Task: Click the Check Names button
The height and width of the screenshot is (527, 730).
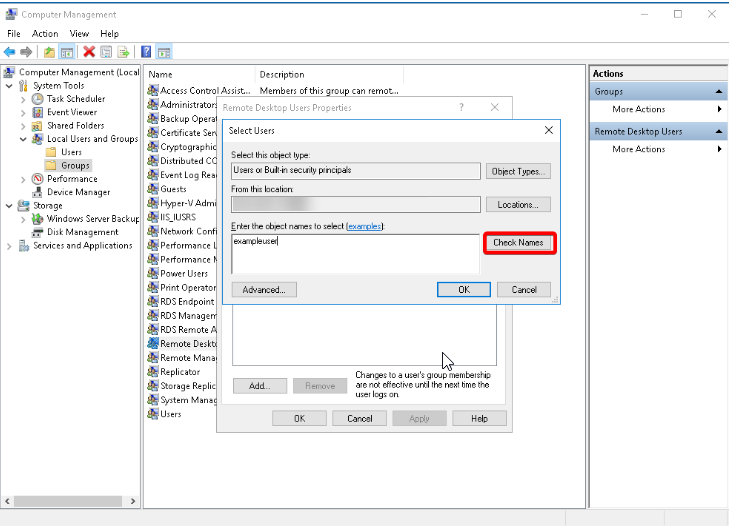Action: [x=518, y=243]
